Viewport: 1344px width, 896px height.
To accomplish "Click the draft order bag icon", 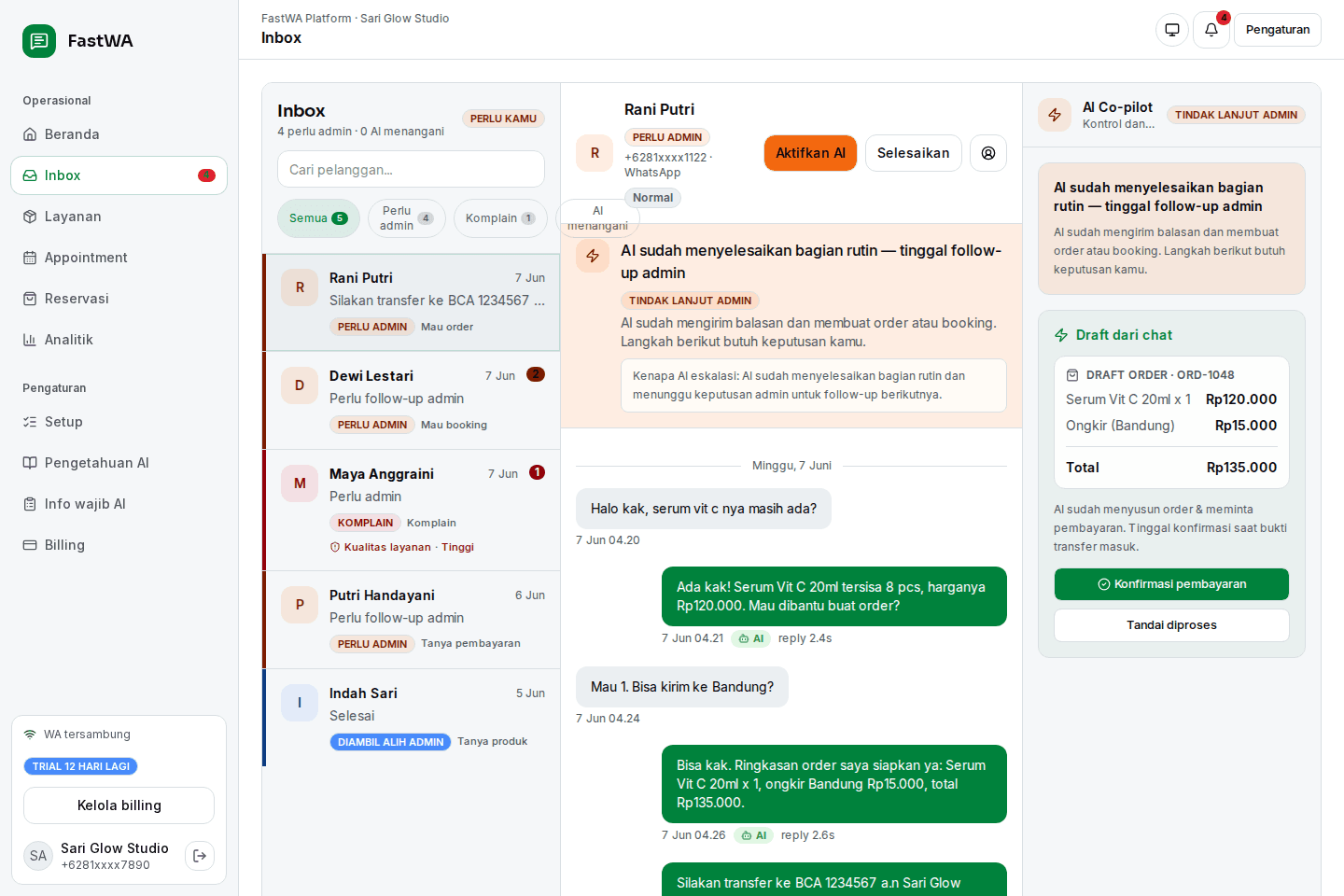I will click(1072, 375).
